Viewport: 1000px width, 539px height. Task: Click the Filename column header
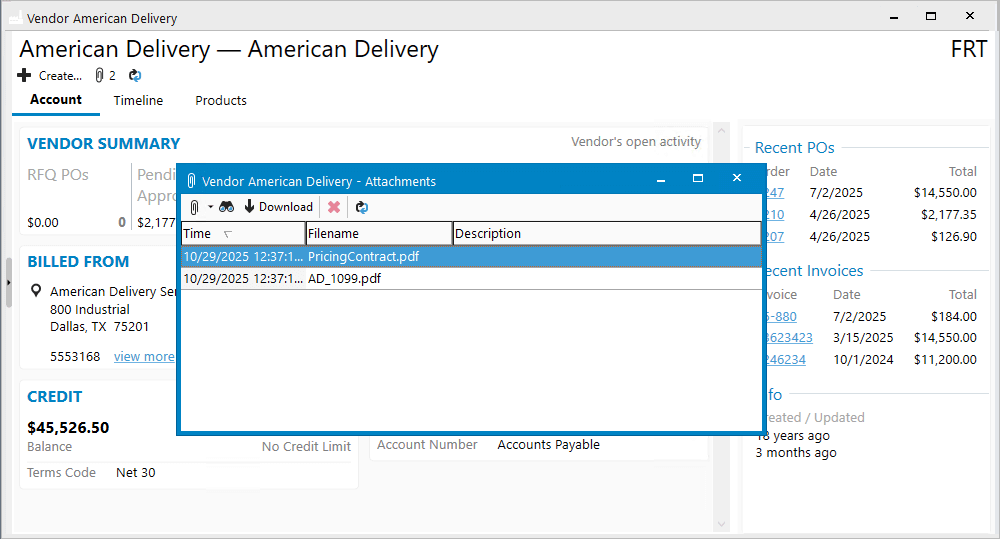click(379, 234)
